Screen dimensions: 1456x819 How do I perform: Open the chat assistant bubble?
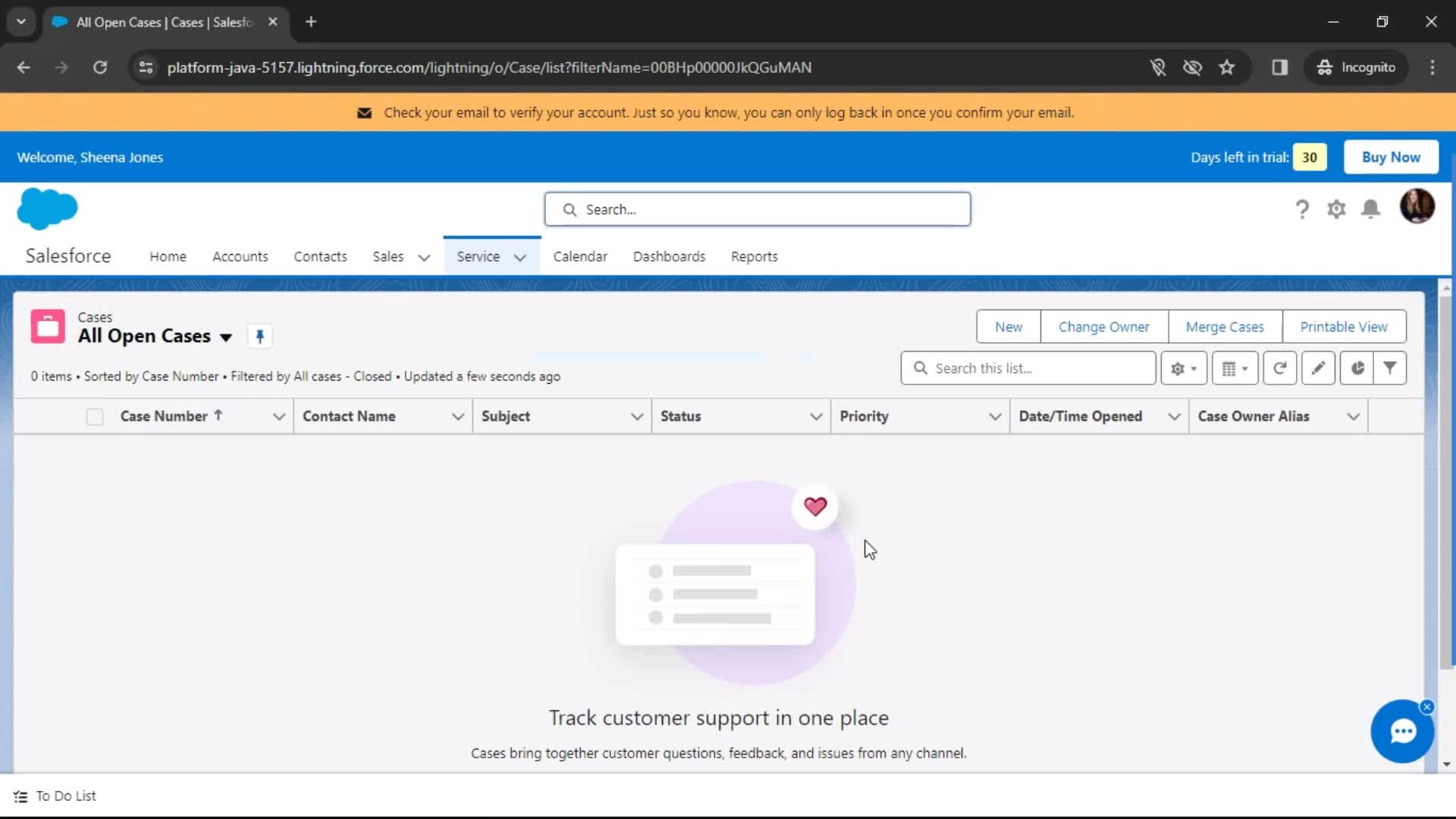tap(1402, 732)
